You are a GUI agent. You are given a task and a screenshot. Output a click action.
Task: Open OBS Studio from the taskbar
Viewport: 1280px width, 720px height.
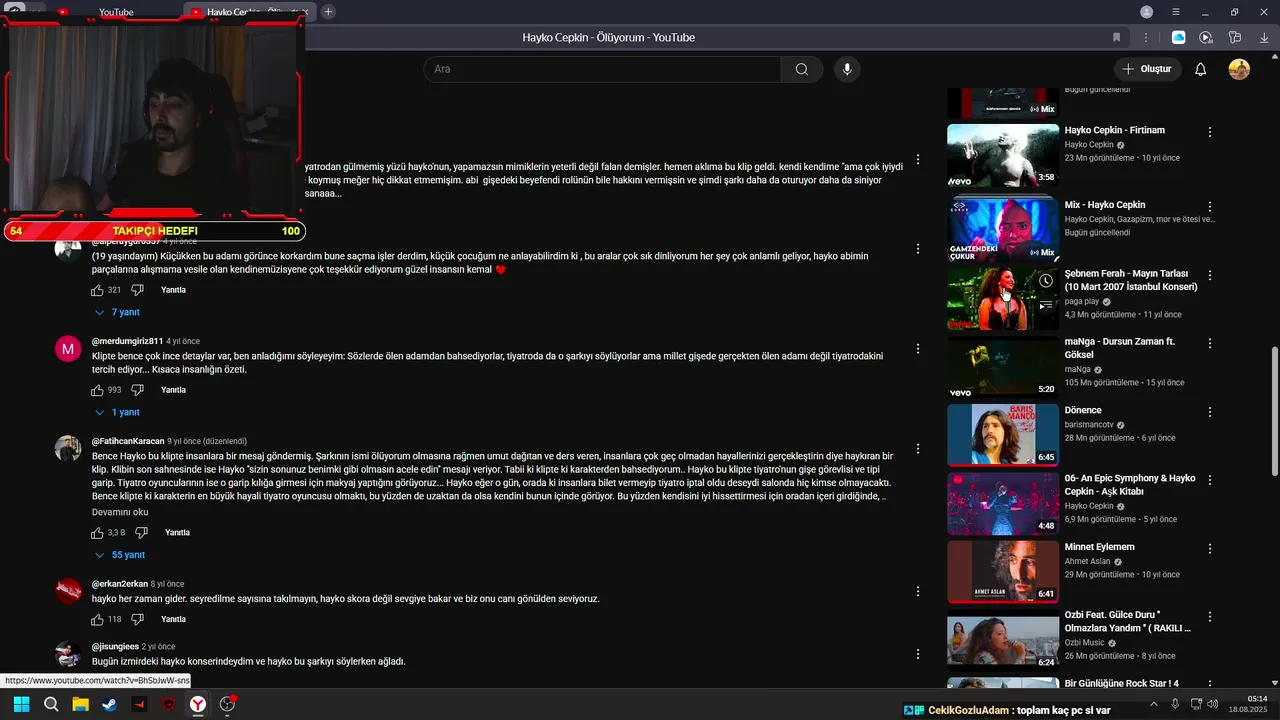click(227, 704)
